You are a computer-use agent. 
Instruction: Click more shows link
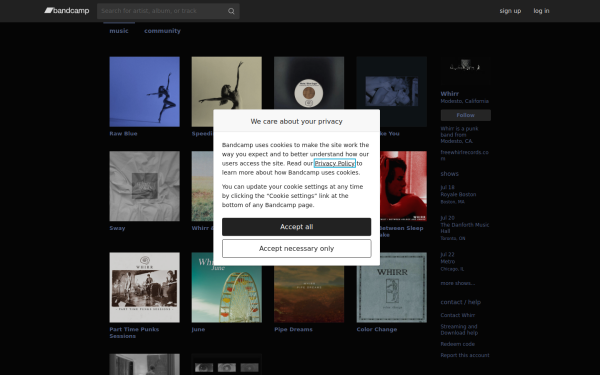[458, 283]
